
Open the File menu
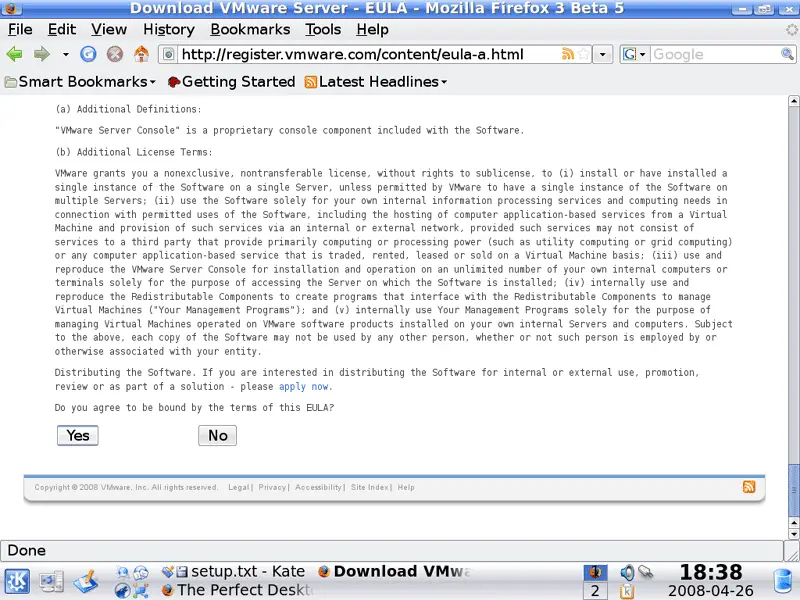click(20, 30)
